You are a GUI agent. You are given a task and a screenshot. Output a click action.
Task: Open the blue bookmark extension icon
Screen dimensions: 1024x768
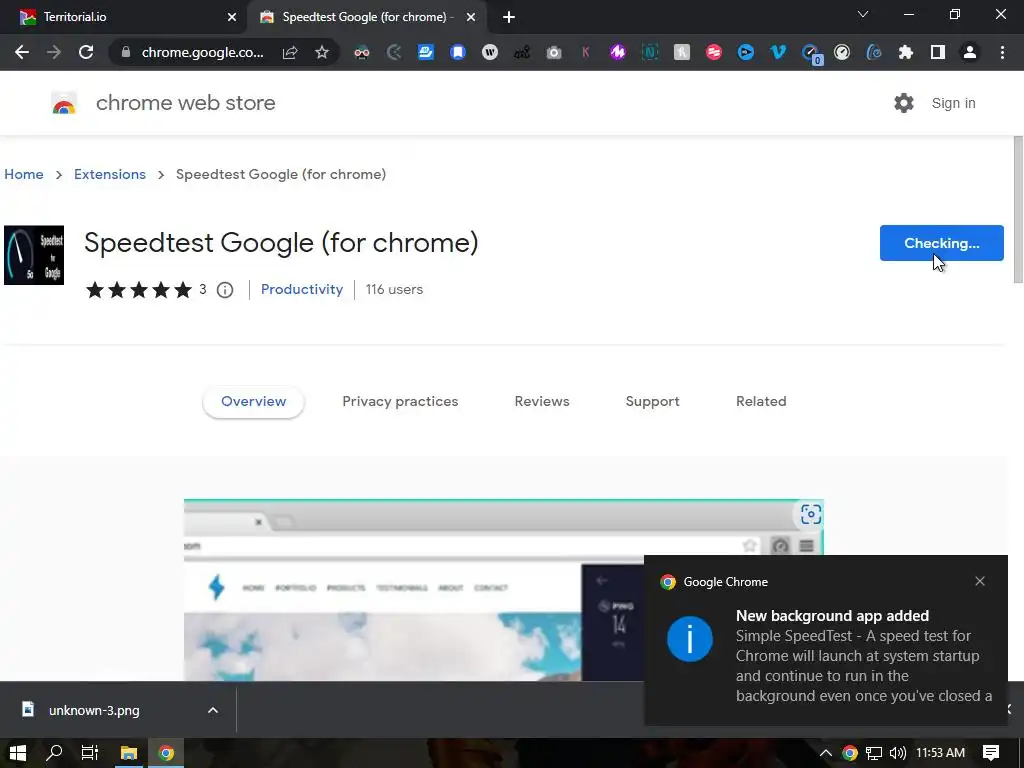458,52
